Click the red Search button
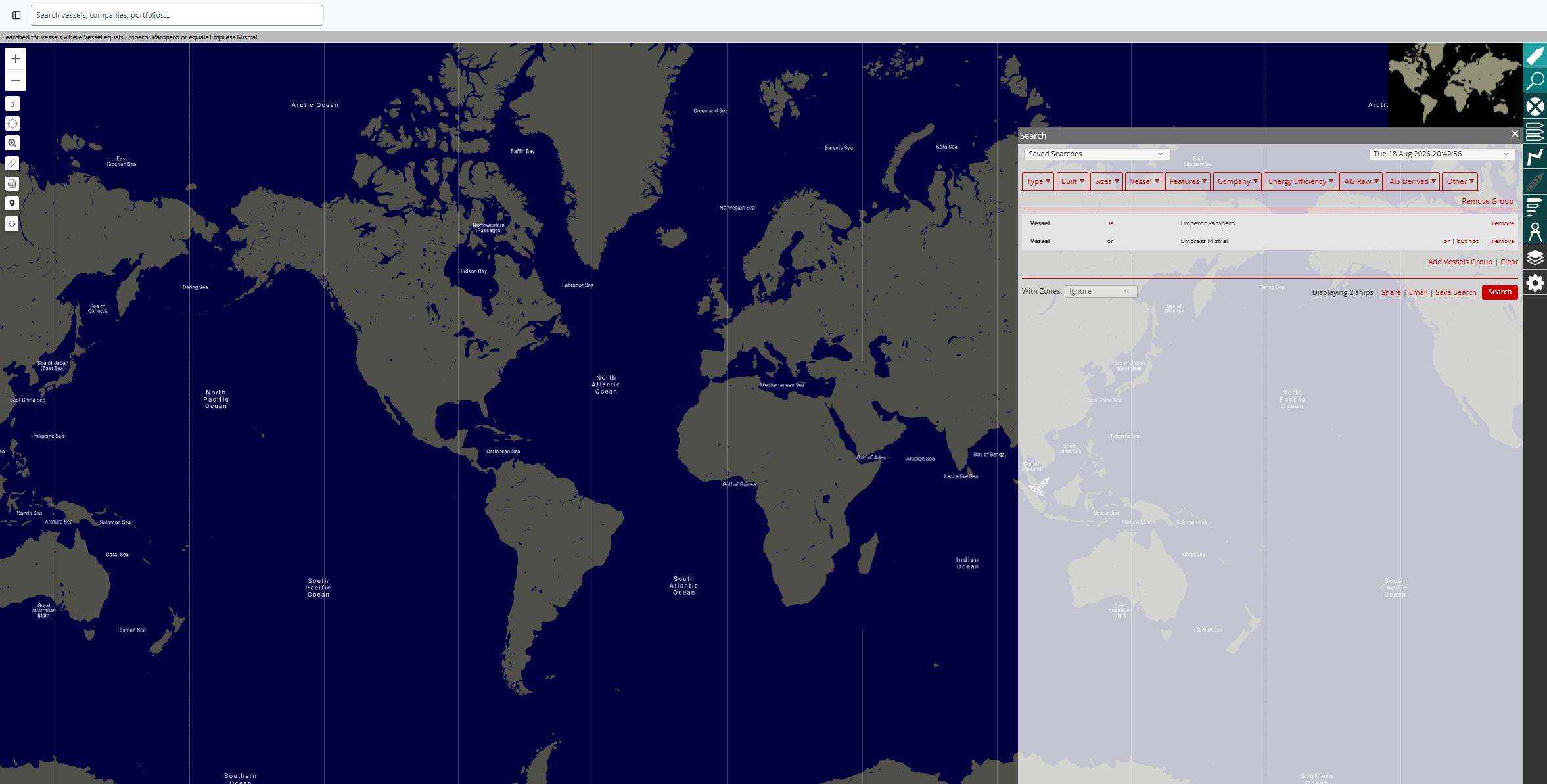Image resolution: width=1547 pixels, height=784 pixels. (1499, 292)
